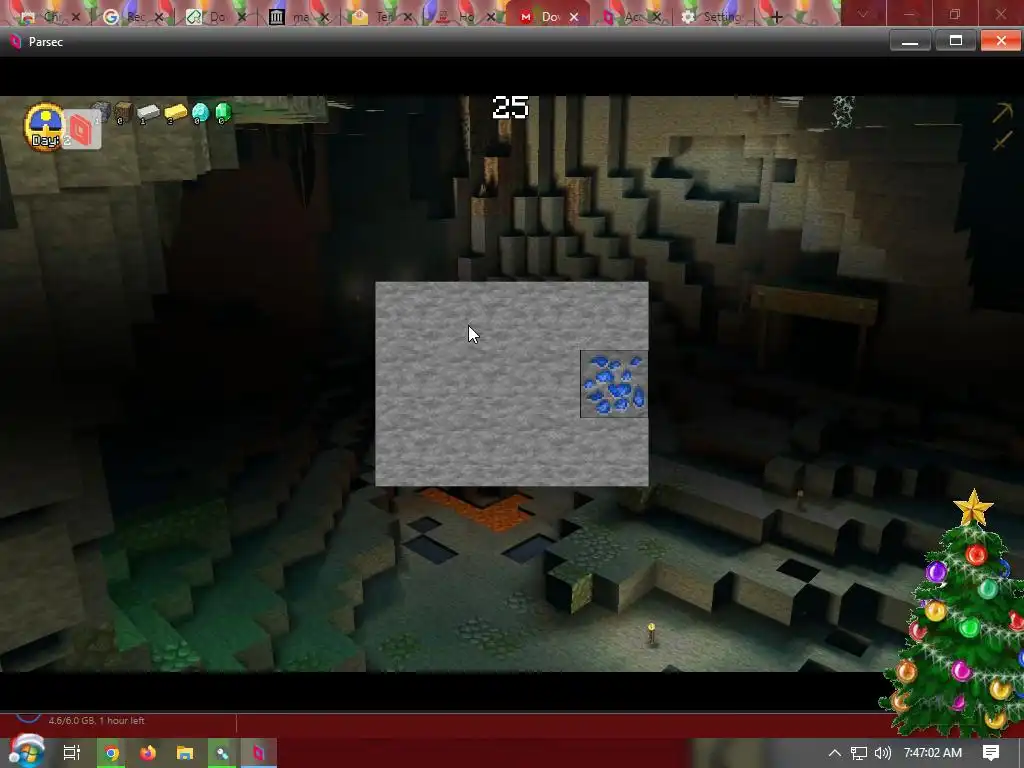
Task: Open the volume control tray icon
Action: coord(882,753)
